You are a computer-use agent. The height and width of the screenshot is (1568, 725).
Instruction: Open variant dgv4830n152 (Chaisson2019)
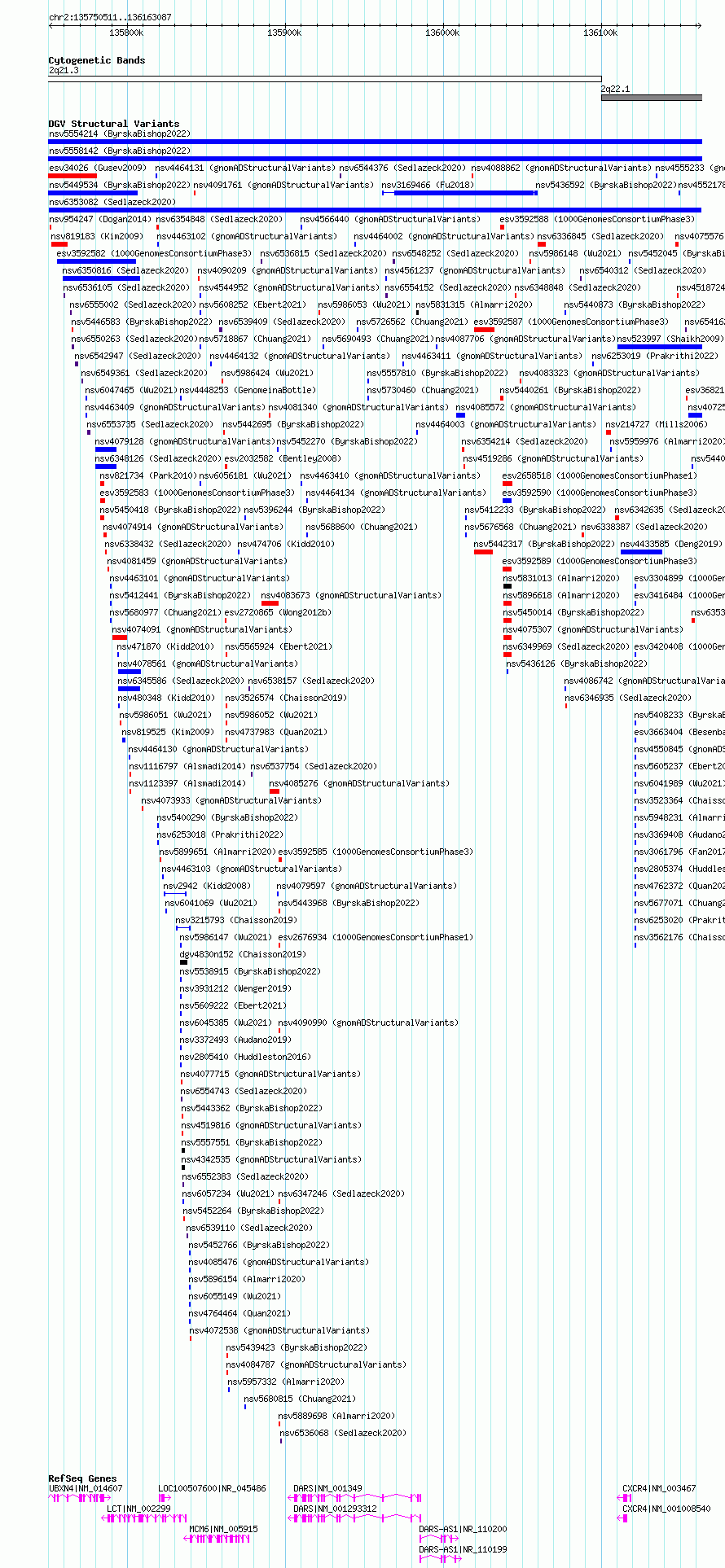pyautogui.click(x=184, y=962)
